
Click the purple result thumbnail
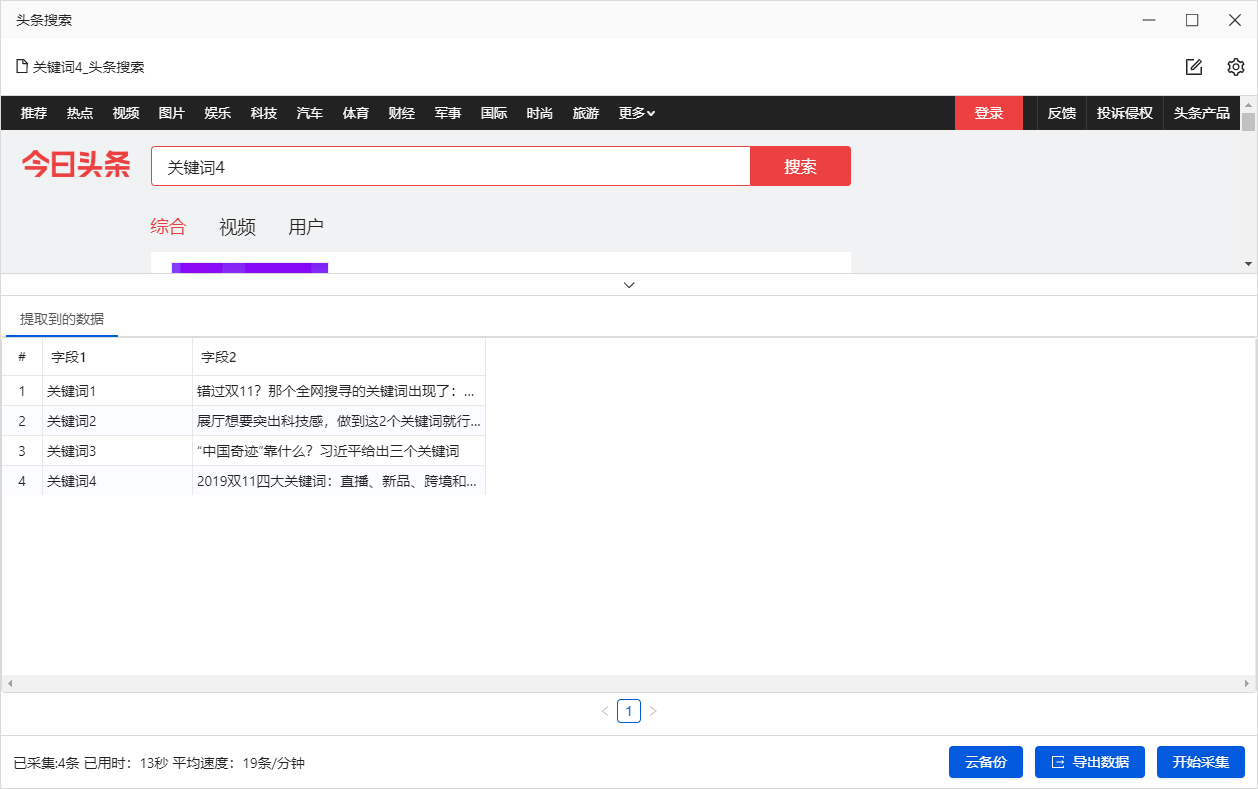pos(250,267)
